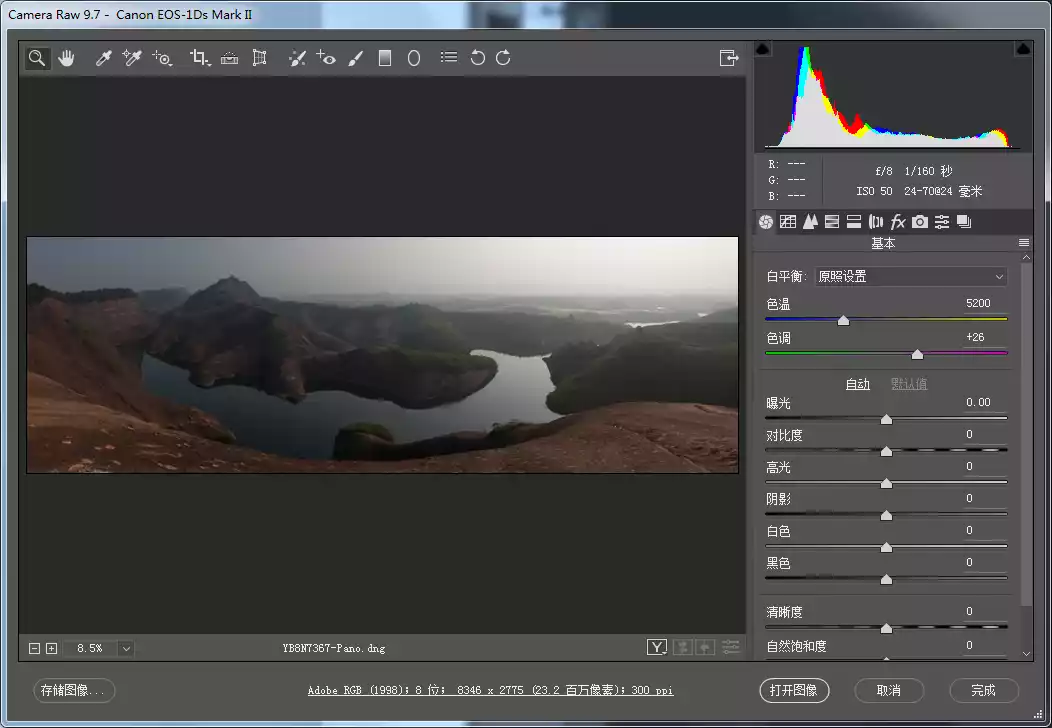The height and width of the screenshot is (728, 1052).
Task: Select the Hand tool in toolbar
Action: pyautogui.click(x=66, y=58)
